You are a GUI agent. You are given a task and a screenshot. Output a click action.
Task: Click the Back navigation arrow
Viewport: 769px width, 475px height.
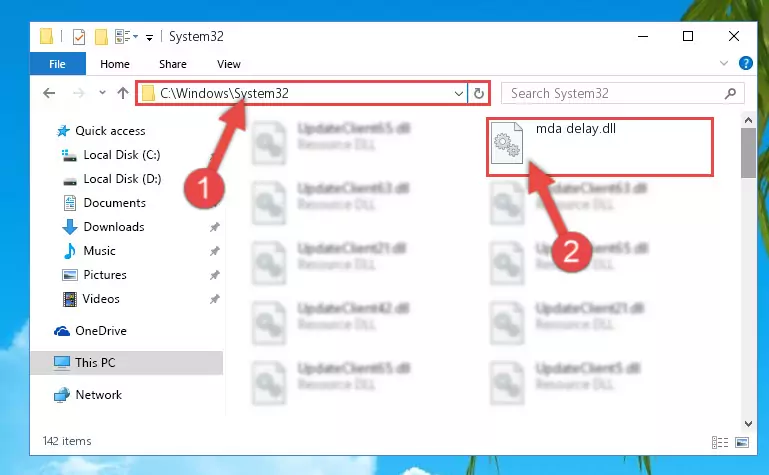(49, 93)
